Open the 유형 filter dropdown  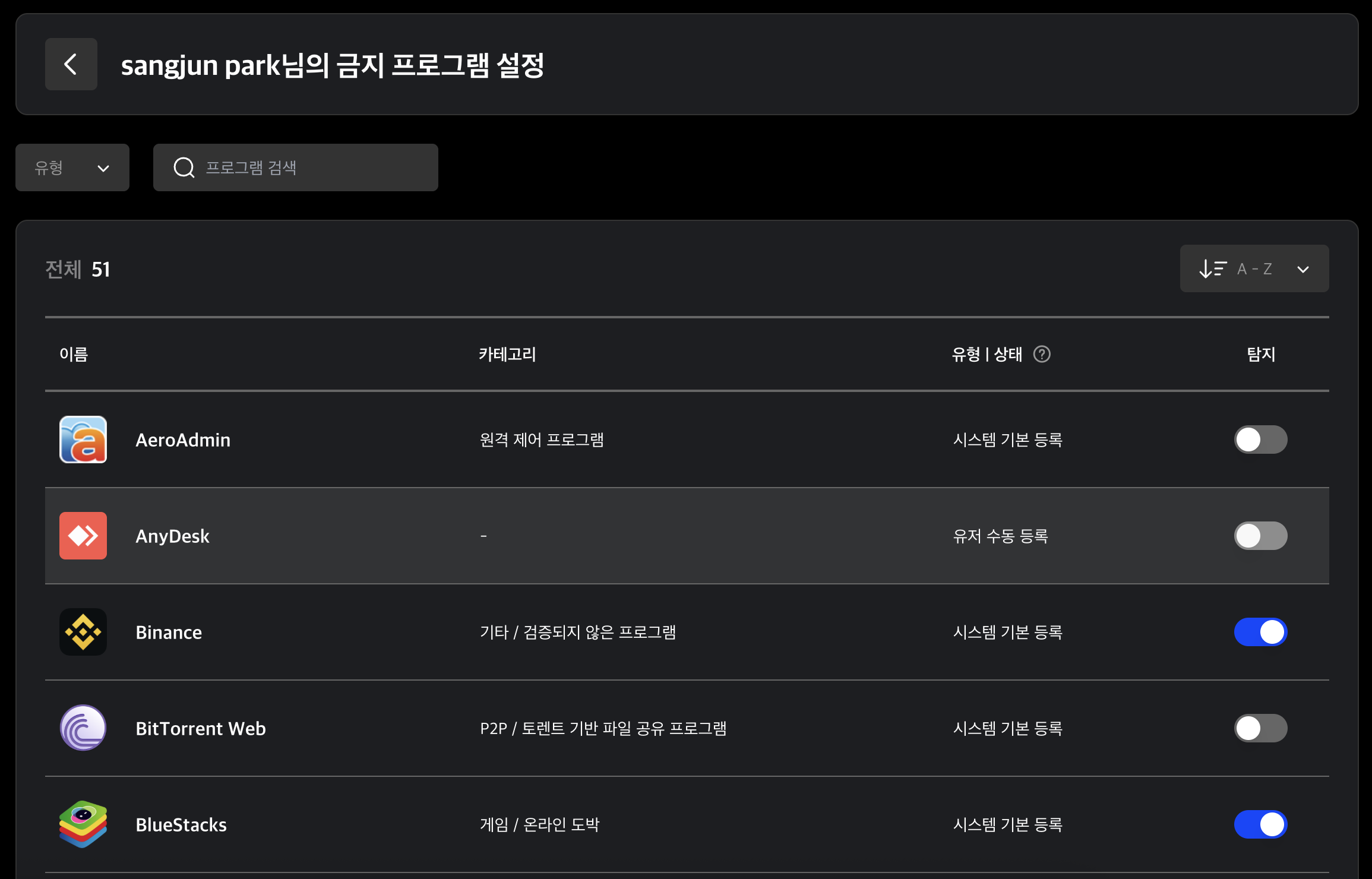tap(72, 167)
